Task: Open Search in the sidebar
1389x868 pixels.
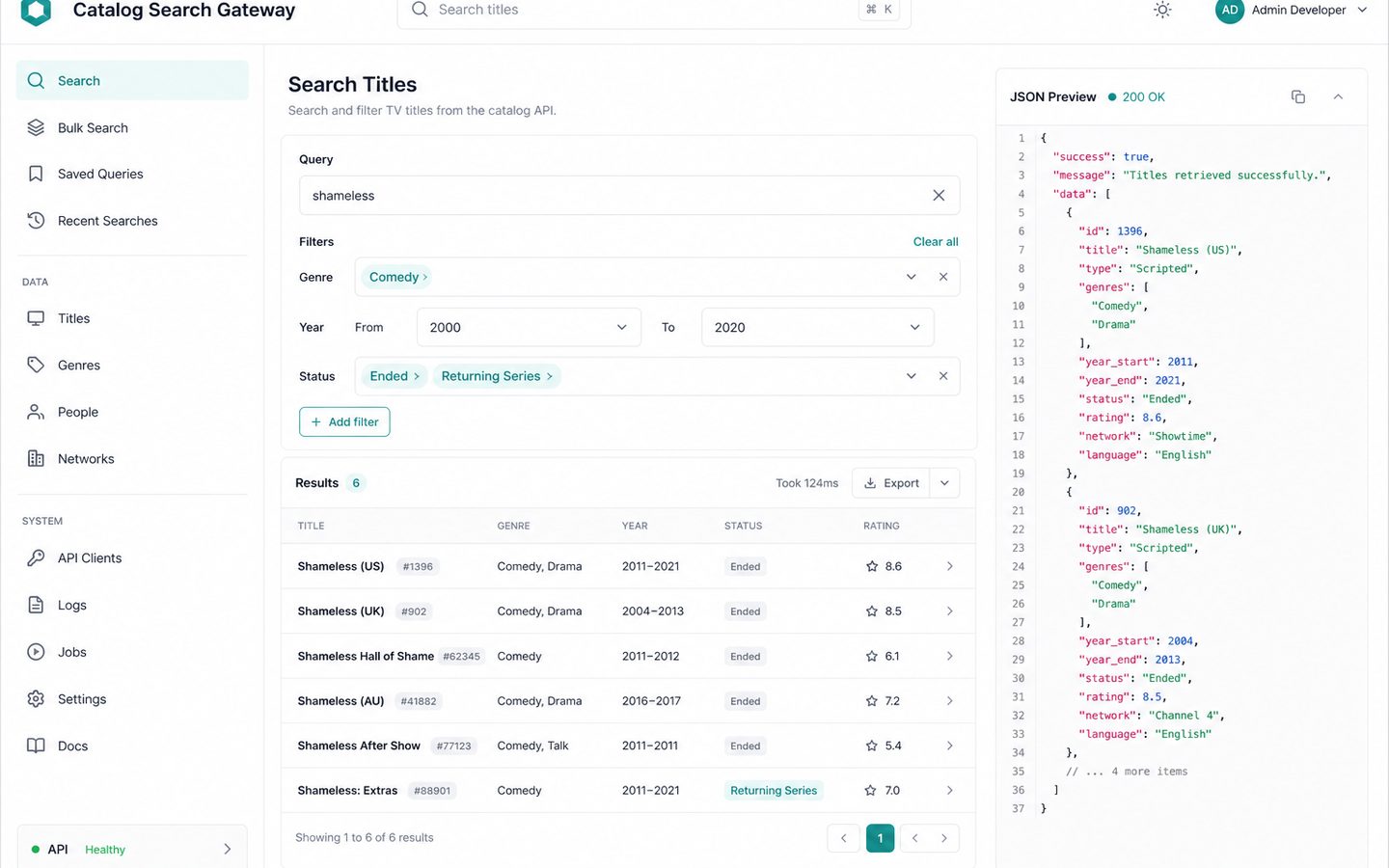Action: (132, 81)
